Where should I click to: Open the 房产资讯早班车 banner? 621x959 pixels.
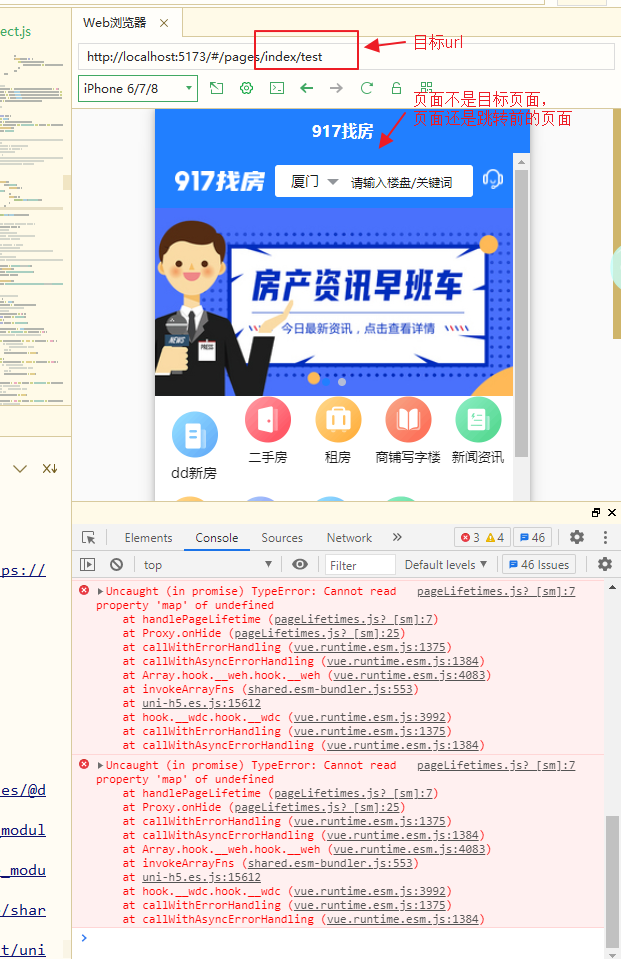click(333, 302)
